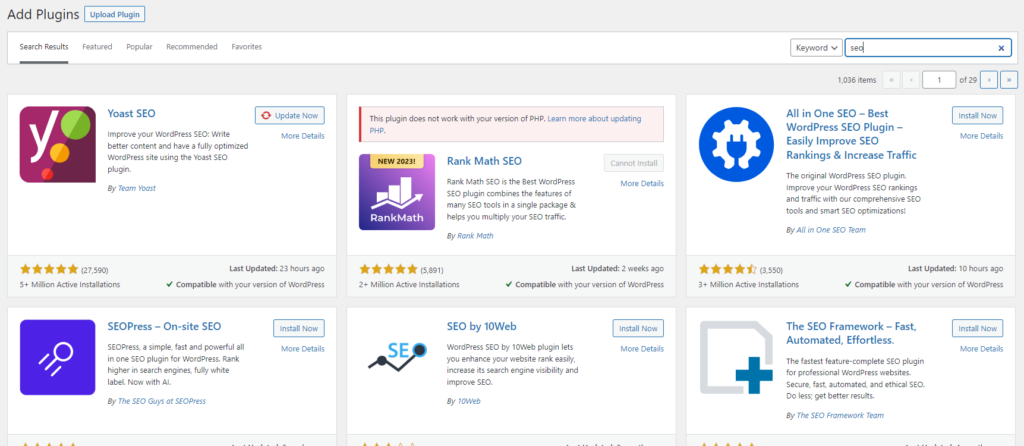Click the disabled previous page arrow
Screen dimensions: 1024x446
click(x=911, y=80)
